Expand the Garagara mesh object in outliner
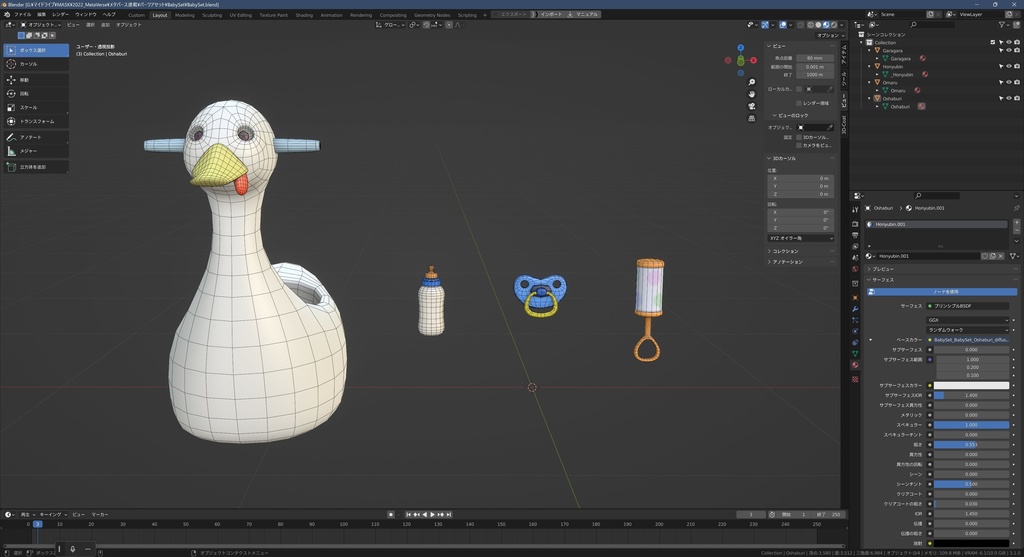 point(878,58)
